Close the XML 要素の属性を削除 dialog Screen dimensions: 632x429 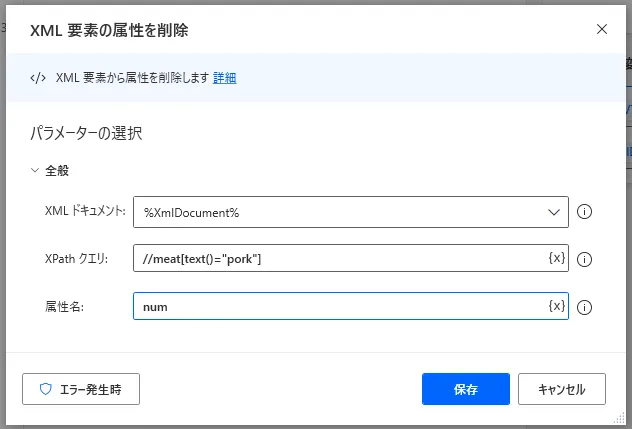(602, 29)
